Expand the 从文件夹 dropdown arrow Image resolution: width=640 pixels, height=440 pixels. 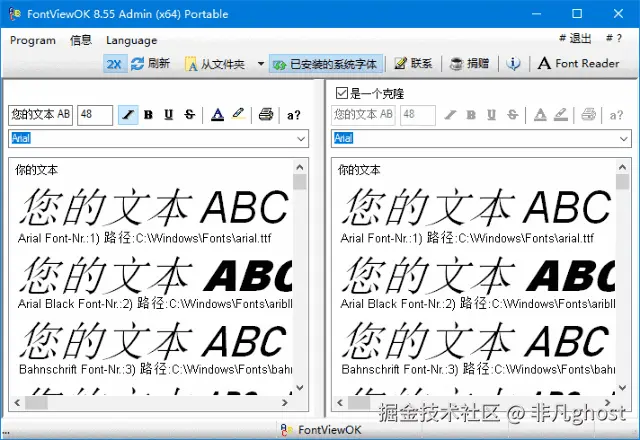point(261,64)
